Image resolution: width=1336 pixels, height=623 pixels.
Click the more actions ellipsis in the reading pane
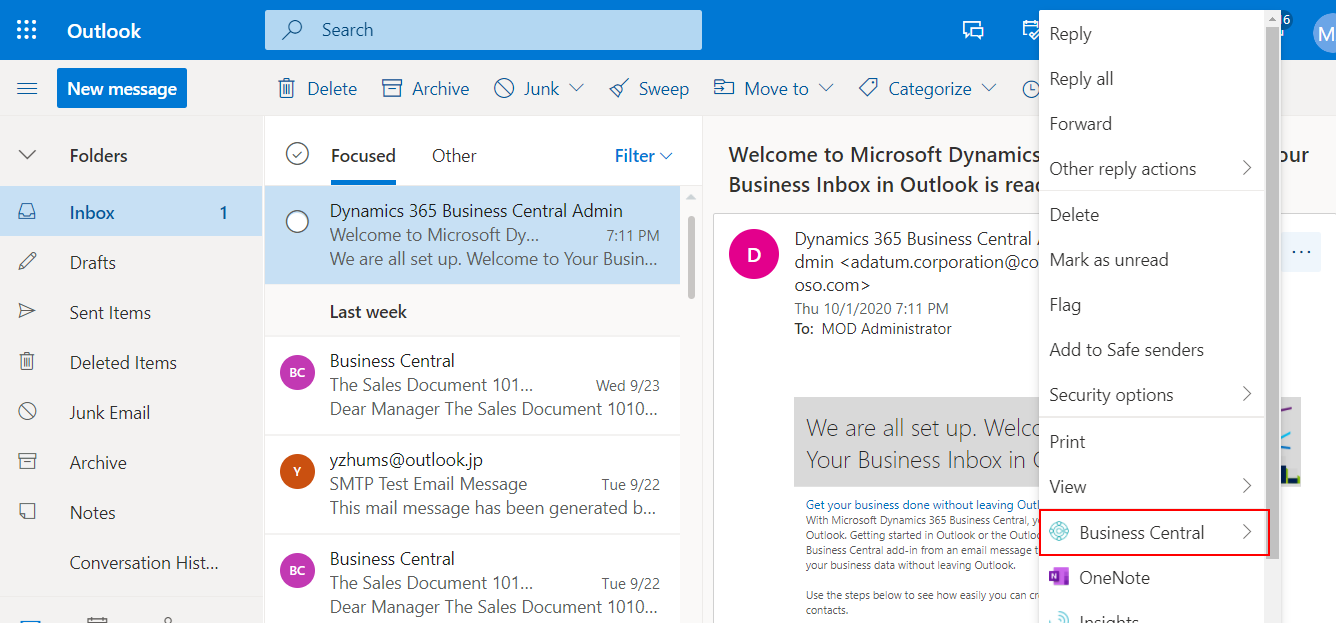click(x=1300, y=252)
